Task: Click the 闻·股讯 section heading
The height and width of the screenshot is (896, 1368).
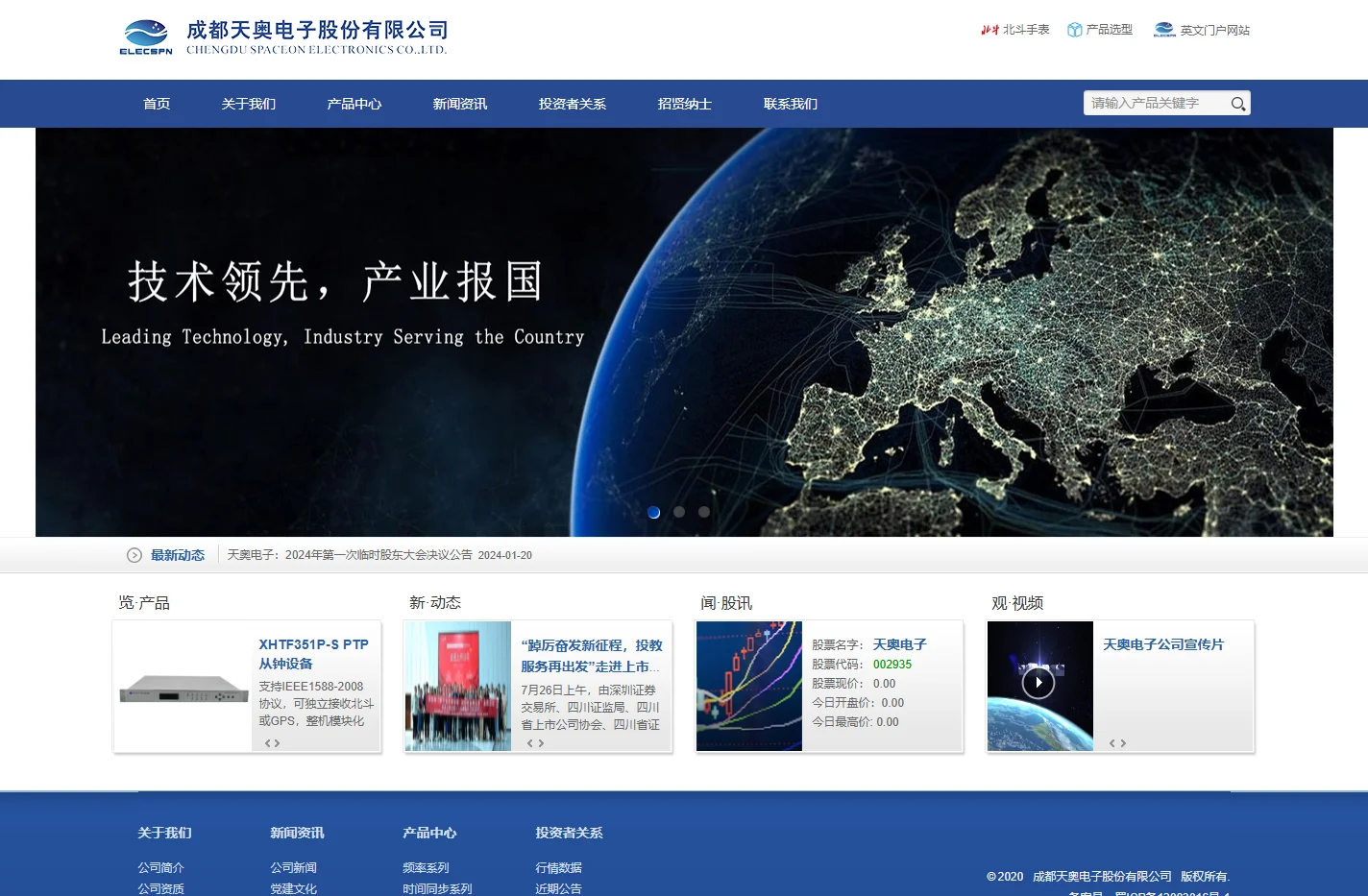Action: pyautogui.click(x=726, y=603)
